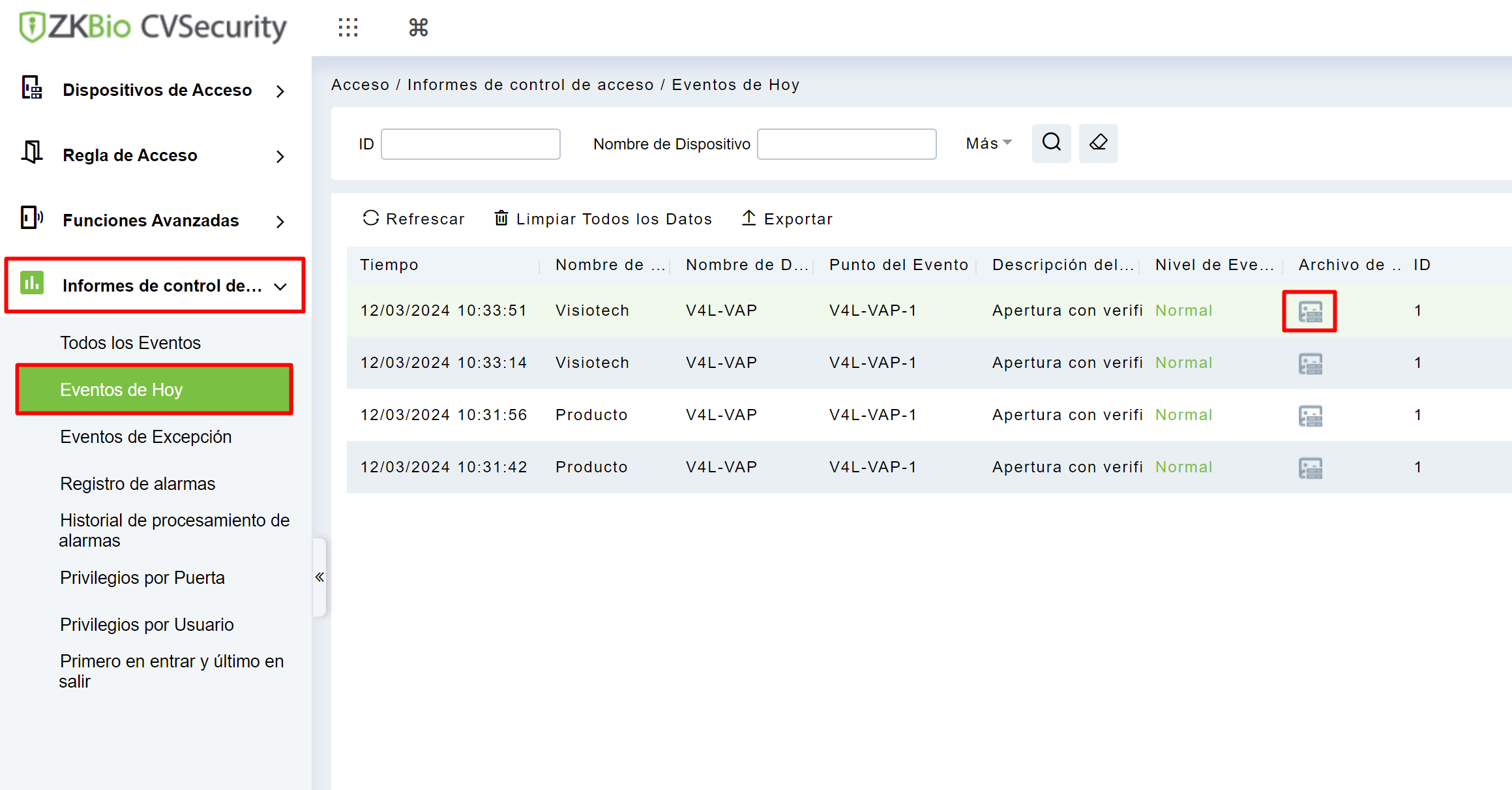Click Apertura con verifi in 10:31:56 row
Viewport: 1512px width, 790px height.
point(1068,415)
